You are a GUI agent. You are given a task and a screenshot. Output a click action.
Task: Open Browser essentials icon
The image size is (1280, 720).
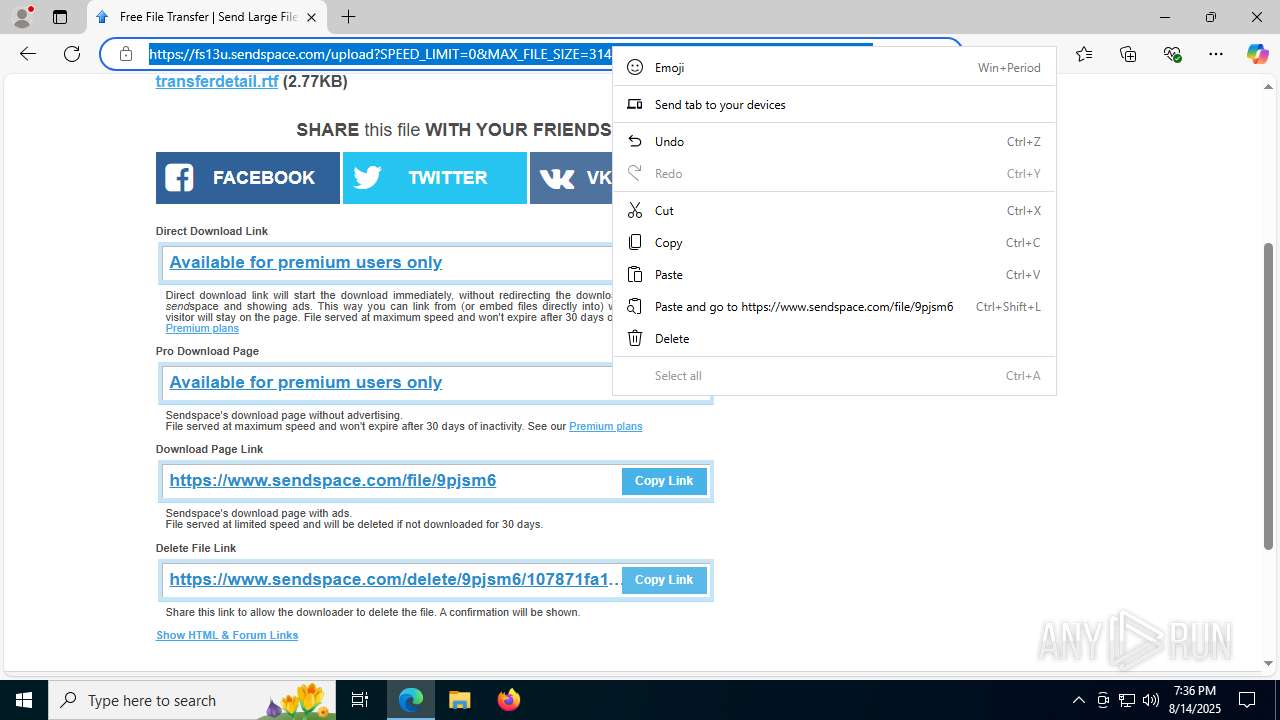[x=1172, y=54]
